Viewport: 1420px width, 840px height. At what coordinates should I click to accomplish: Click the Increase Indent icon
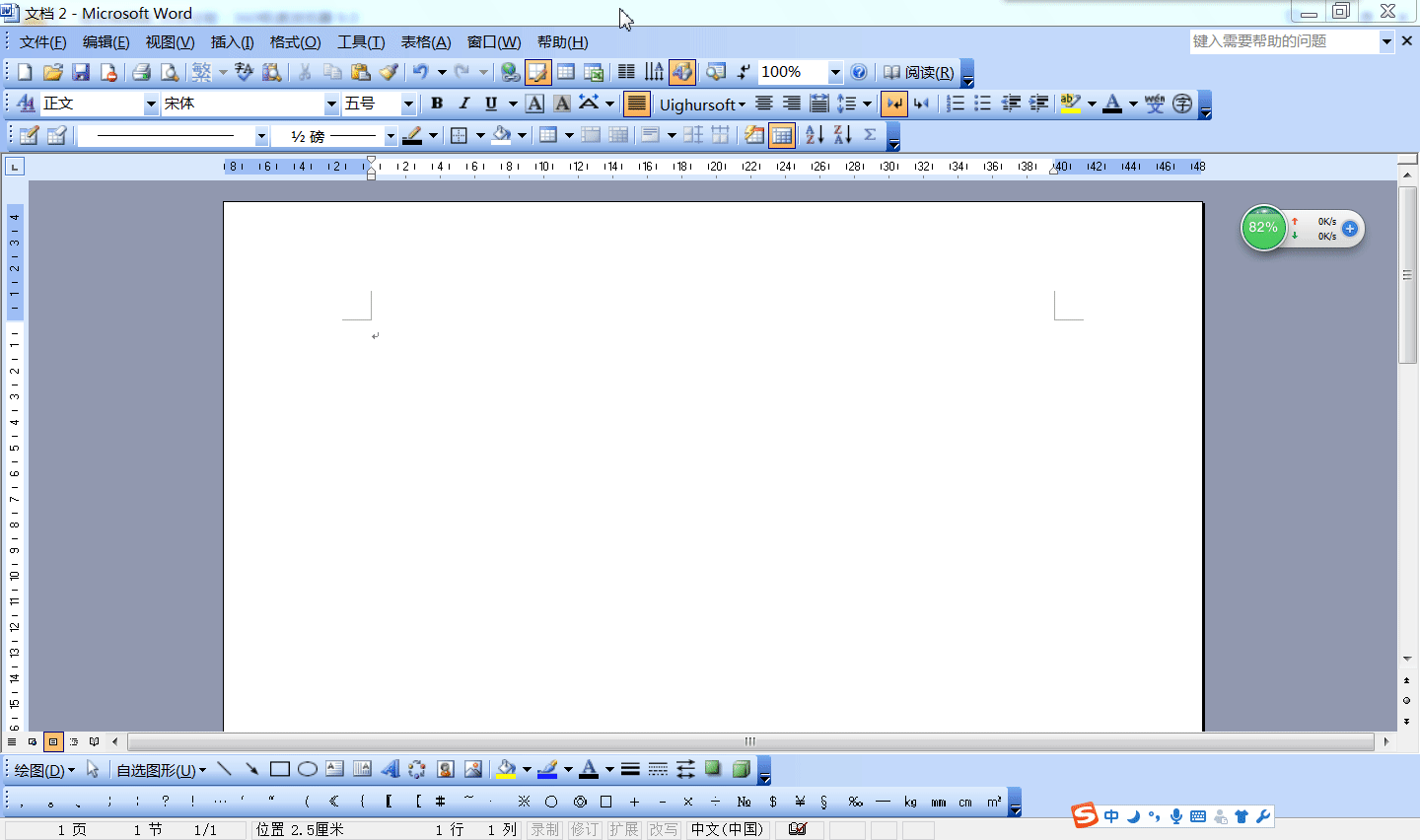(x=1038, y=104)
